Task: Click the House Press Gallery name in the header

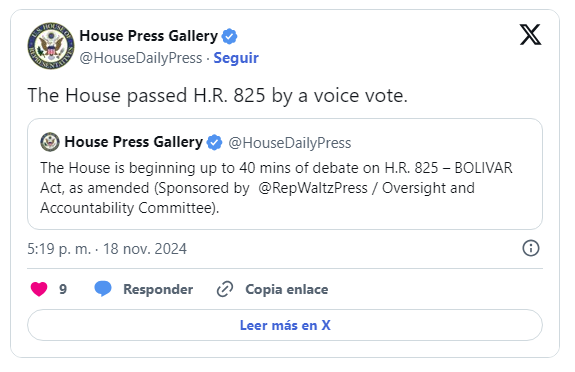Action: point(149,36)
